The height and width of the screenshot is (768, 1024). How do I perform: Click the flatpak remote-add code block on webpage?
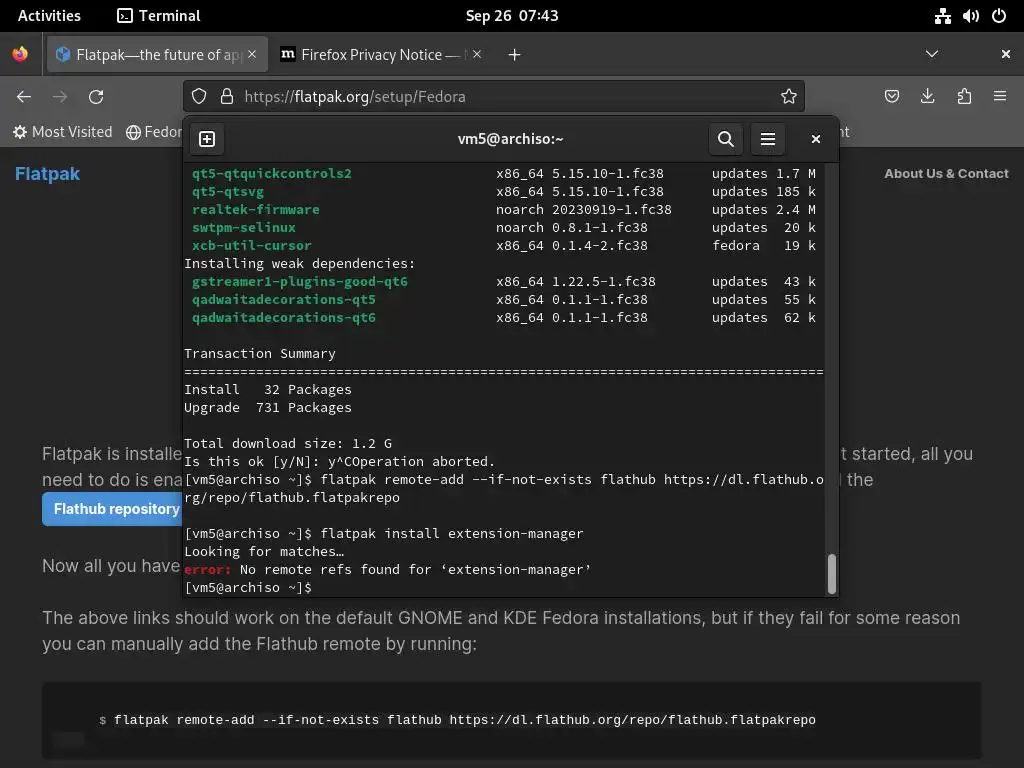point(511,720)
